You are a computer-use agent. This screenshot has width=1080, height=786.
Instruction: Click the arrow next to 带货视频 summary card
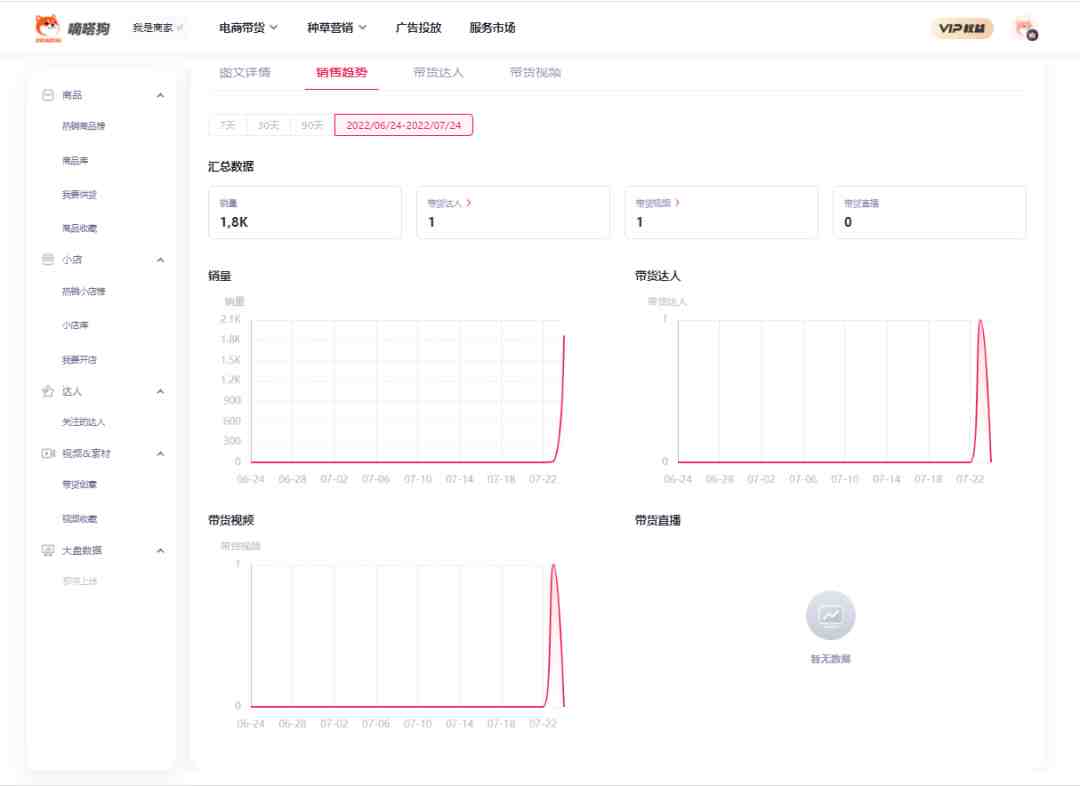point(677,203)
